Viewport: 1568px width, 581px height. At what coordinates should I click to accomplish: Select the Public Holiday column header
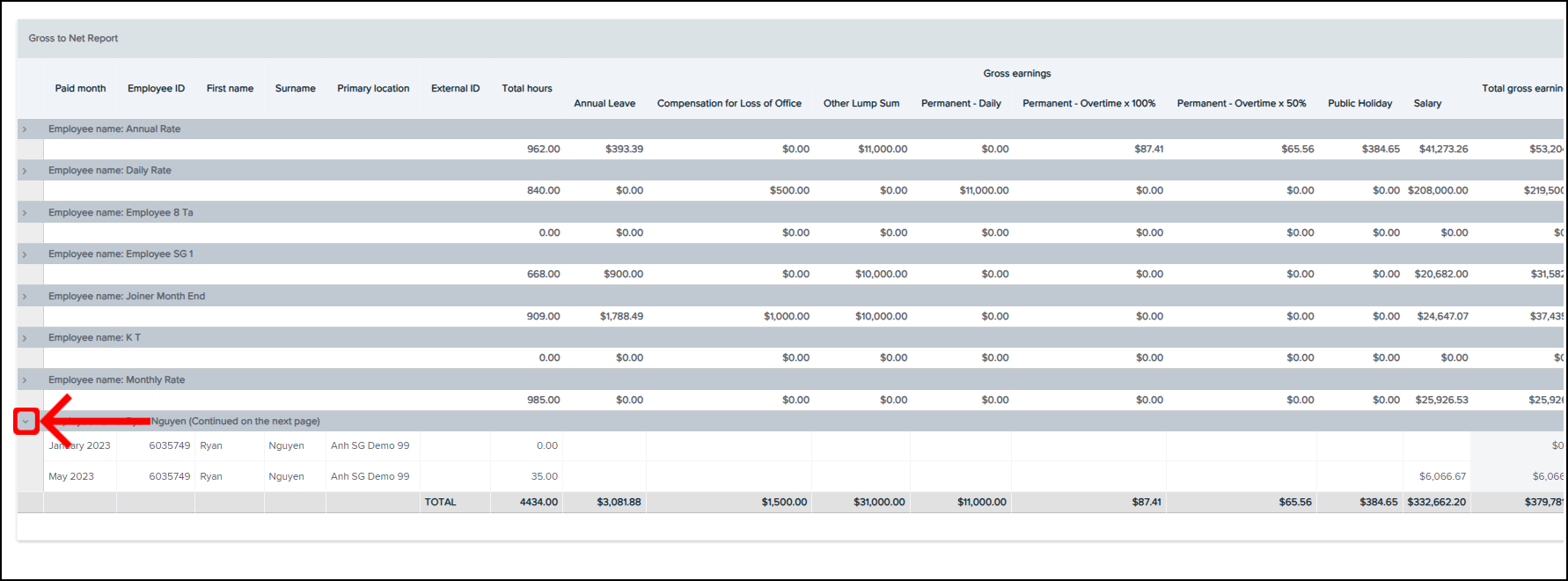pos(1359,103)
